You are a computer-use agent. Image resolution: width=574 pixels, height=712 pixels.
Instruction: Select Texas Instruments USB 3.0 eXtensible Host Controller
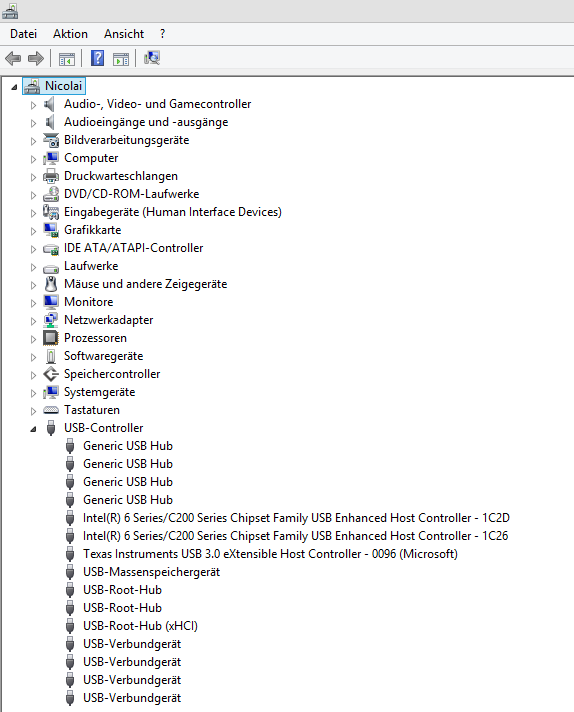[270, 554]
